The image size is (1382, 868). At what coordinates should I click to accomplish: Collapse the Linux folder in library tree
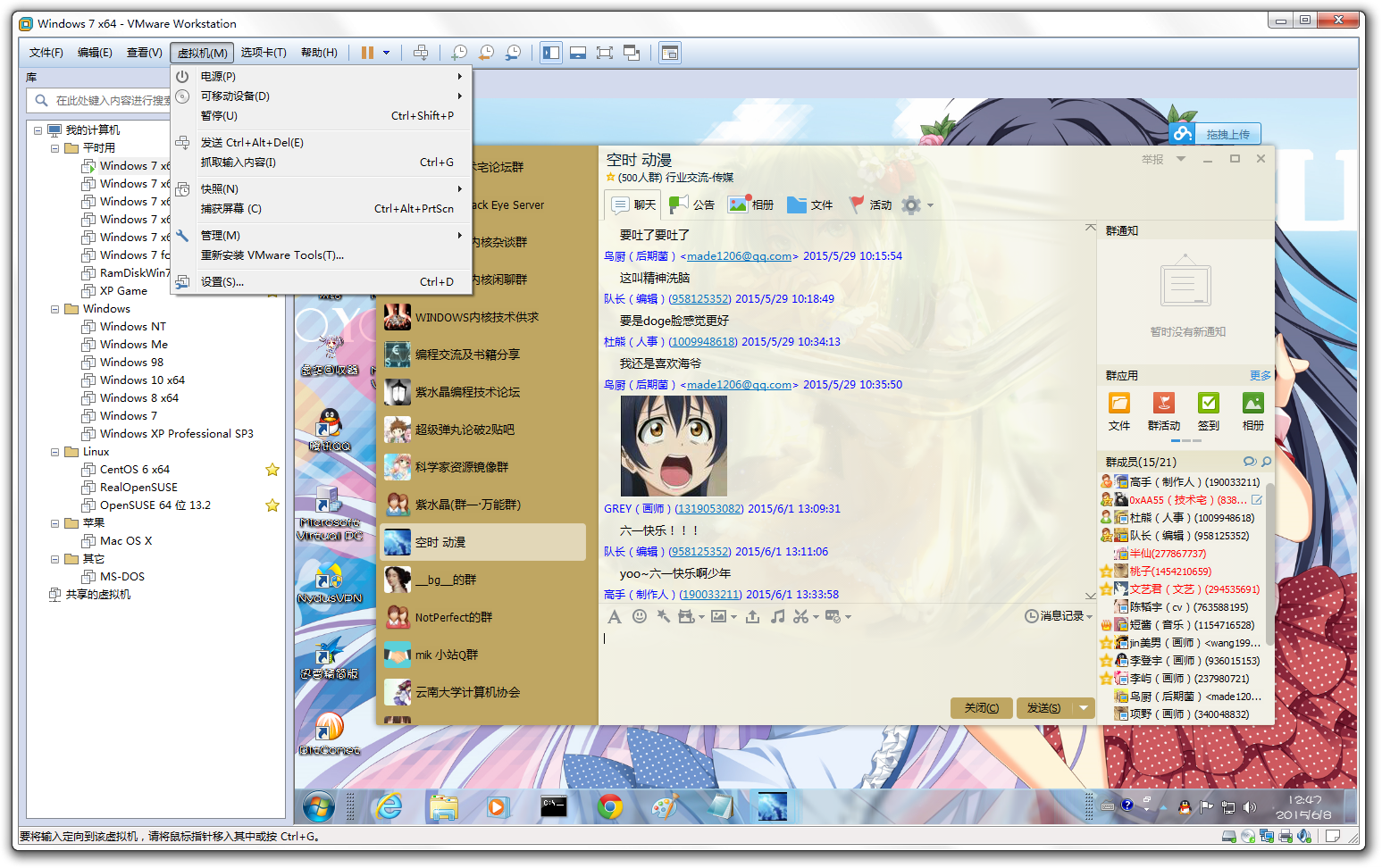point(55,452)
